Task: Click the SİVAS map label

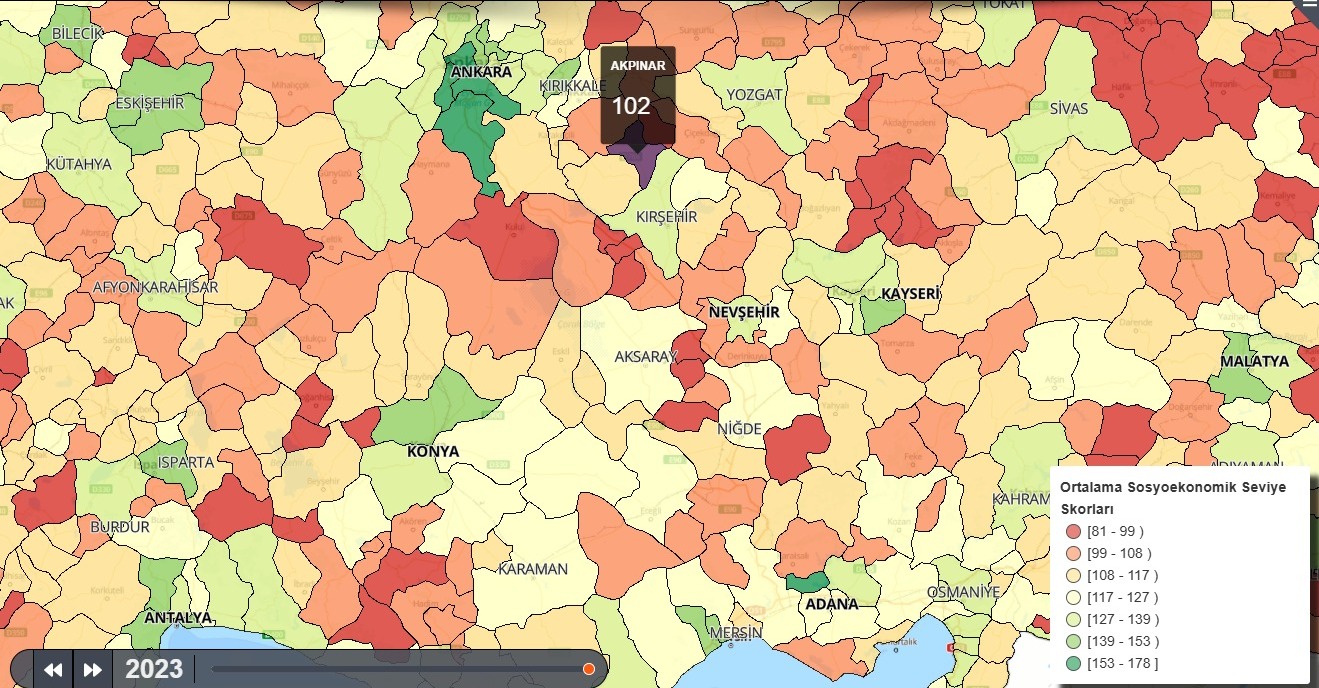Action: point(1068,108)
